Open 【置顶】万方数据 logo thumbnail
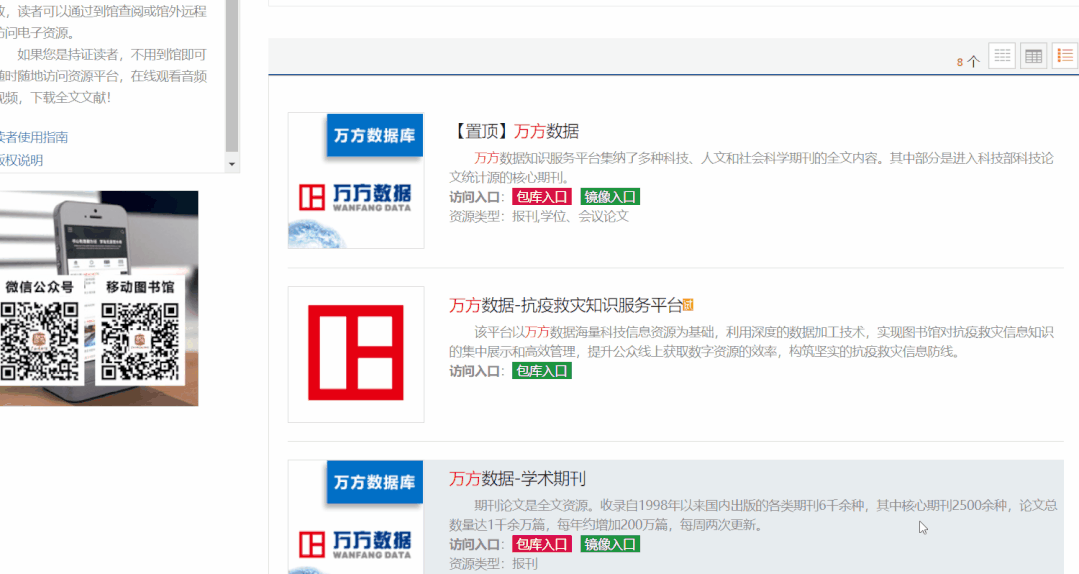The height and width of the screenshot is (574, 1079). (x=356, y=180)
